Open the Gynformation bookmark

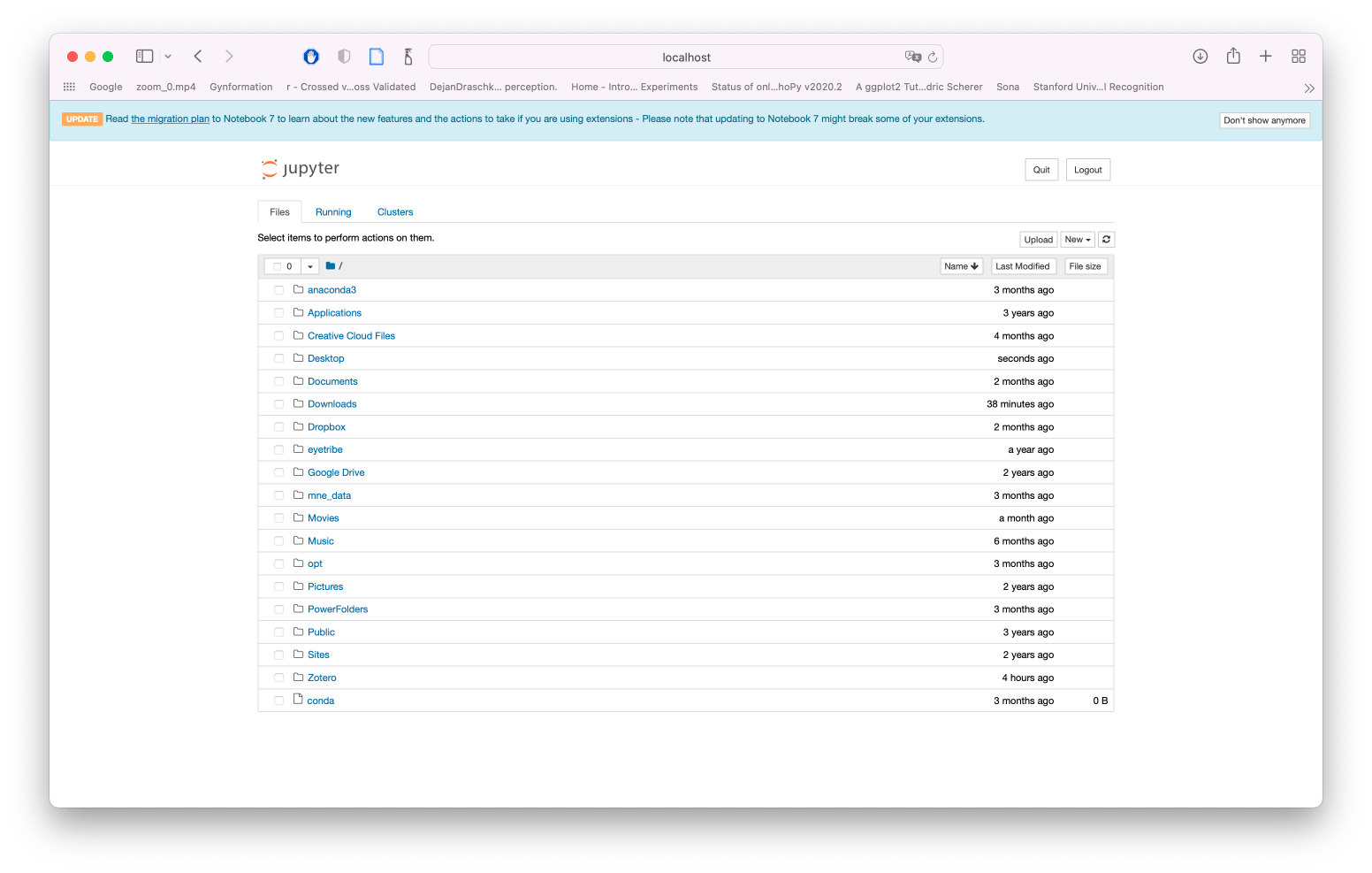point(241,87)
